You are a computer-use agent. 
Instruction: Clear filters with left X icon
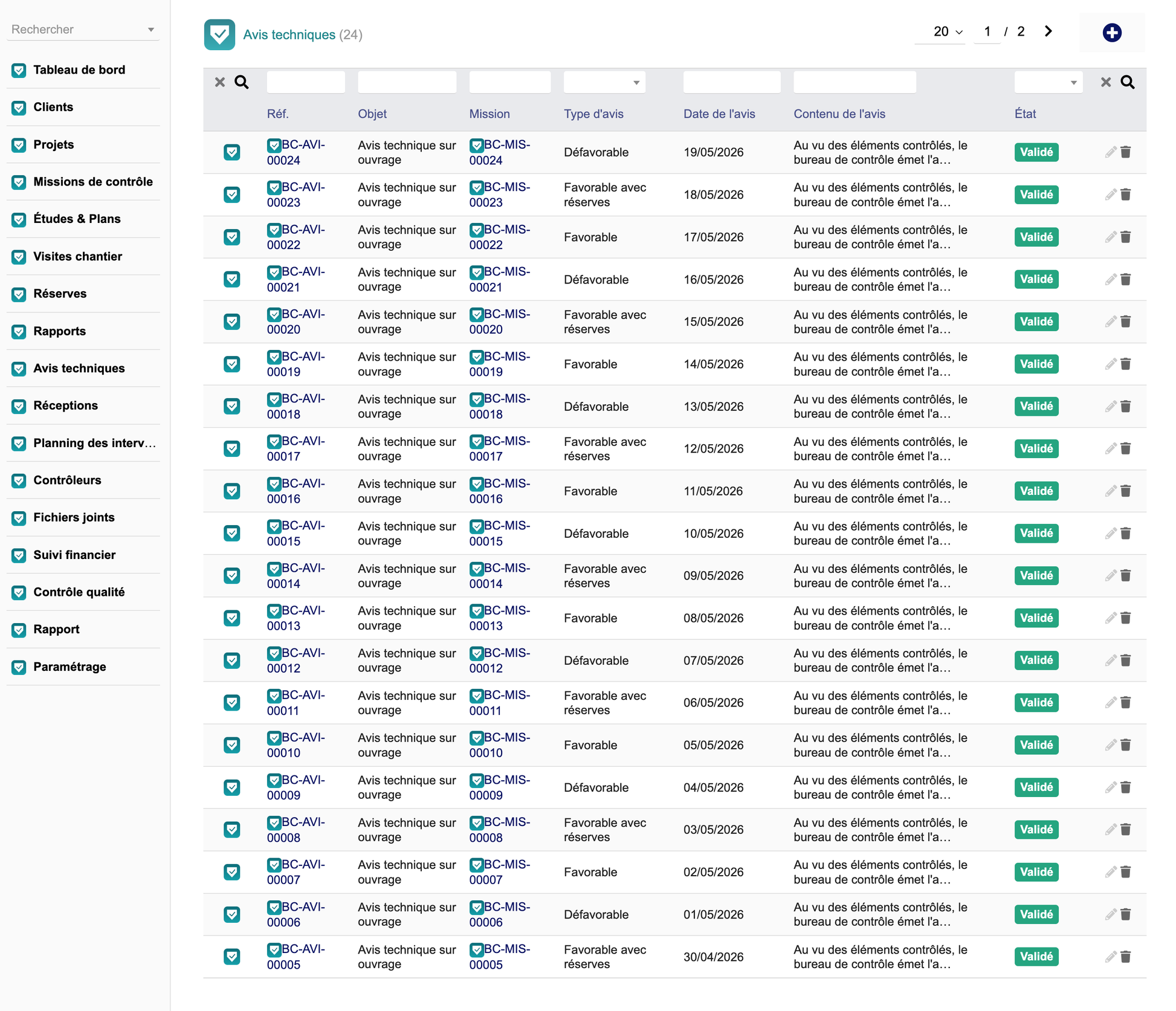point(220,82)
